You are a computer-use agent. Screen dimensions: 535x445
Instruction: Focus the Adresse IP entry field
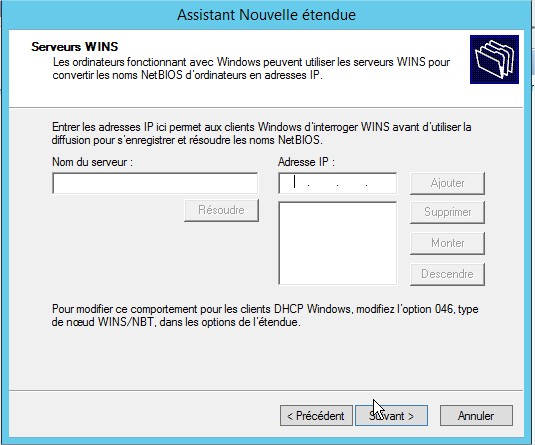coord(337,183)
